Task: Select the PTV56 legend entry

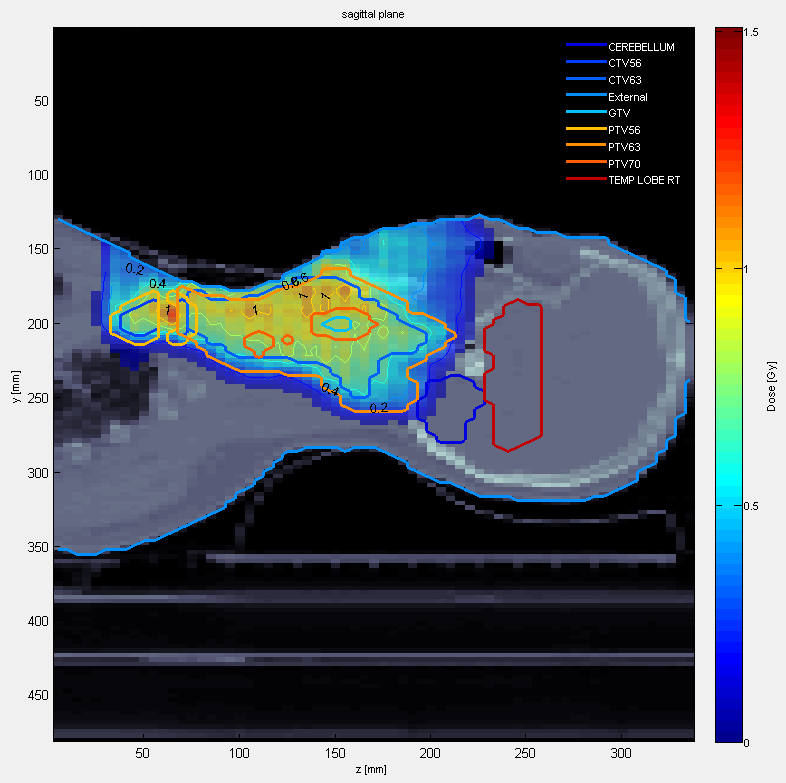Action: tap(626, 130)
